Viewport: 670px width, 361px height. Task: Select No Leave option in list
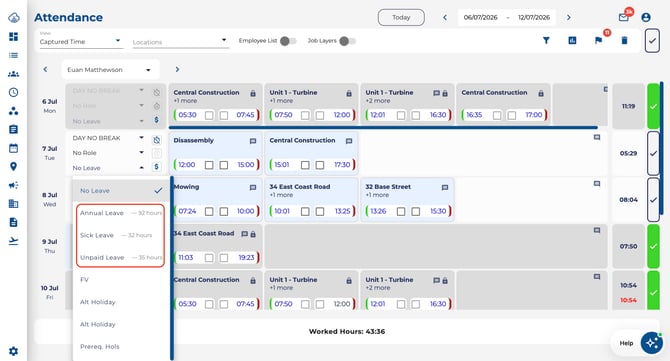(121, 191)
